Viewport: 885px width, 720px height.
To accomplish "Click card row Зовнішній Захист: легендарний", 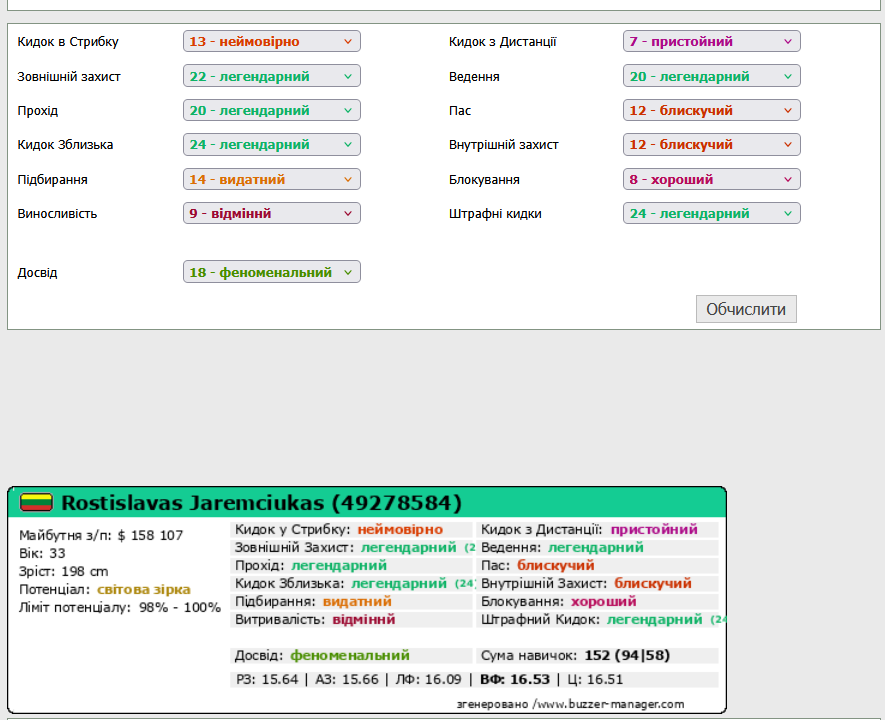I will click(x=351, y=547).
